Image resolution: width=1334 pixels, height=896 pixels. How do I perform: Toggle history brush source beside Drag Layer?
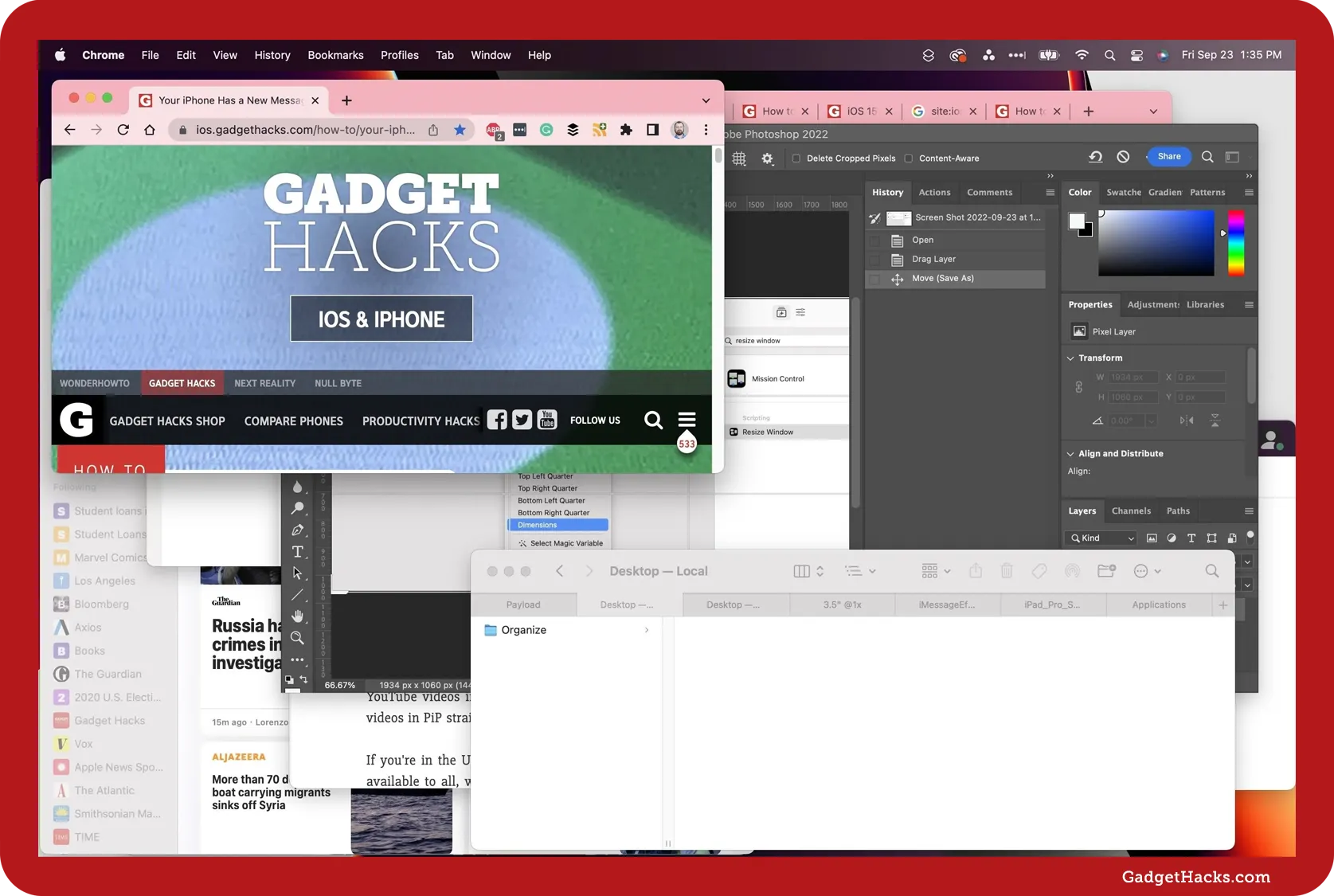[874, 259]
